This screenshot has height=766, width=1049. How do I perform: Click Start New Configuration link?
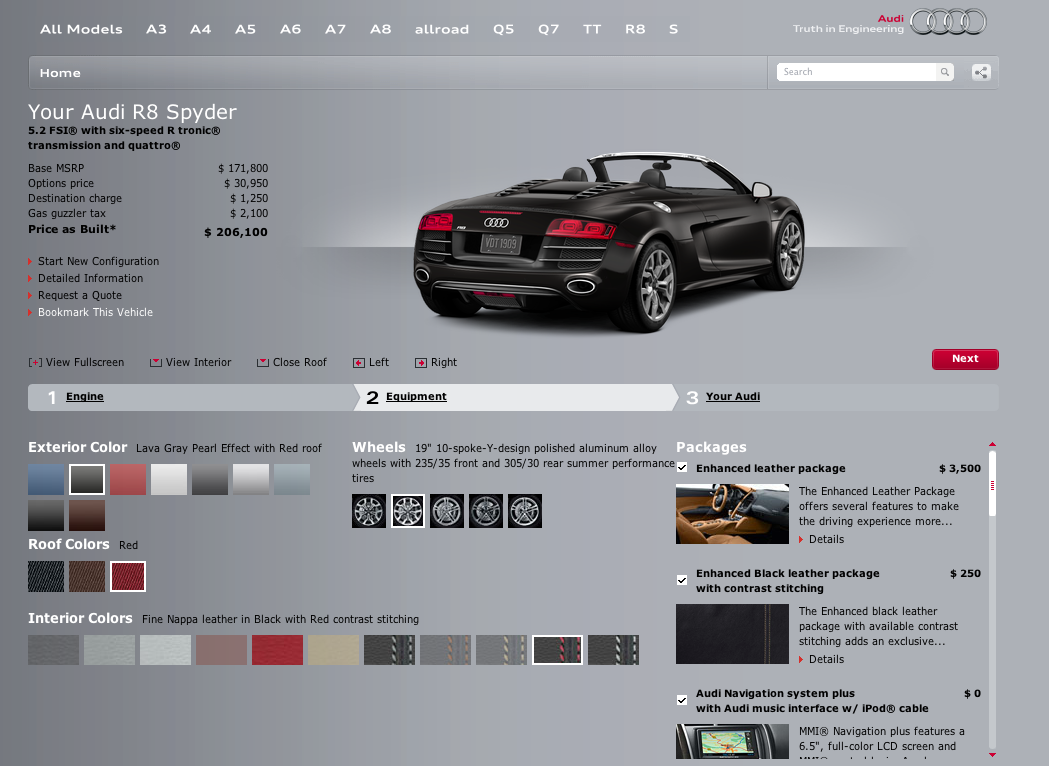pos(98,262)
